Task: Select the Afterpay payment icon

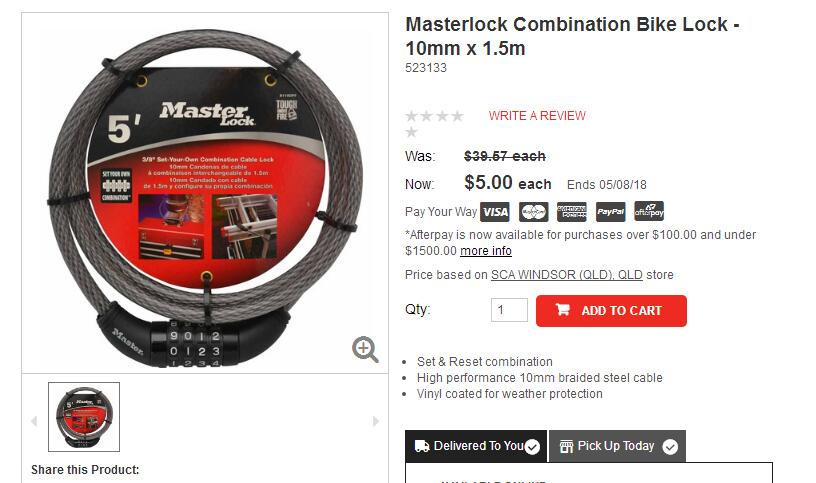Action: tap(649, 212)
